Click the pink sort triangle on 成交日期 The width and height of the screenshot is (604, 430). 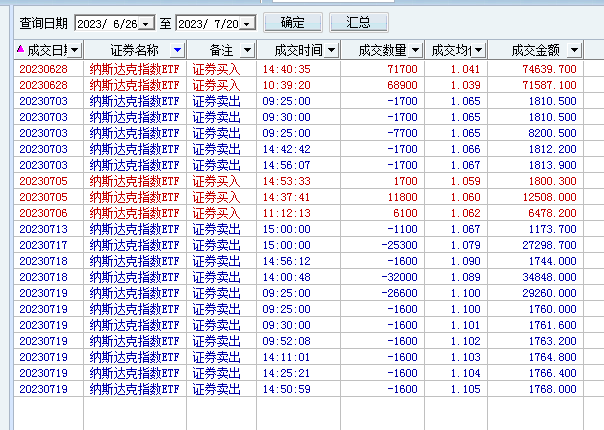point(20,49)
